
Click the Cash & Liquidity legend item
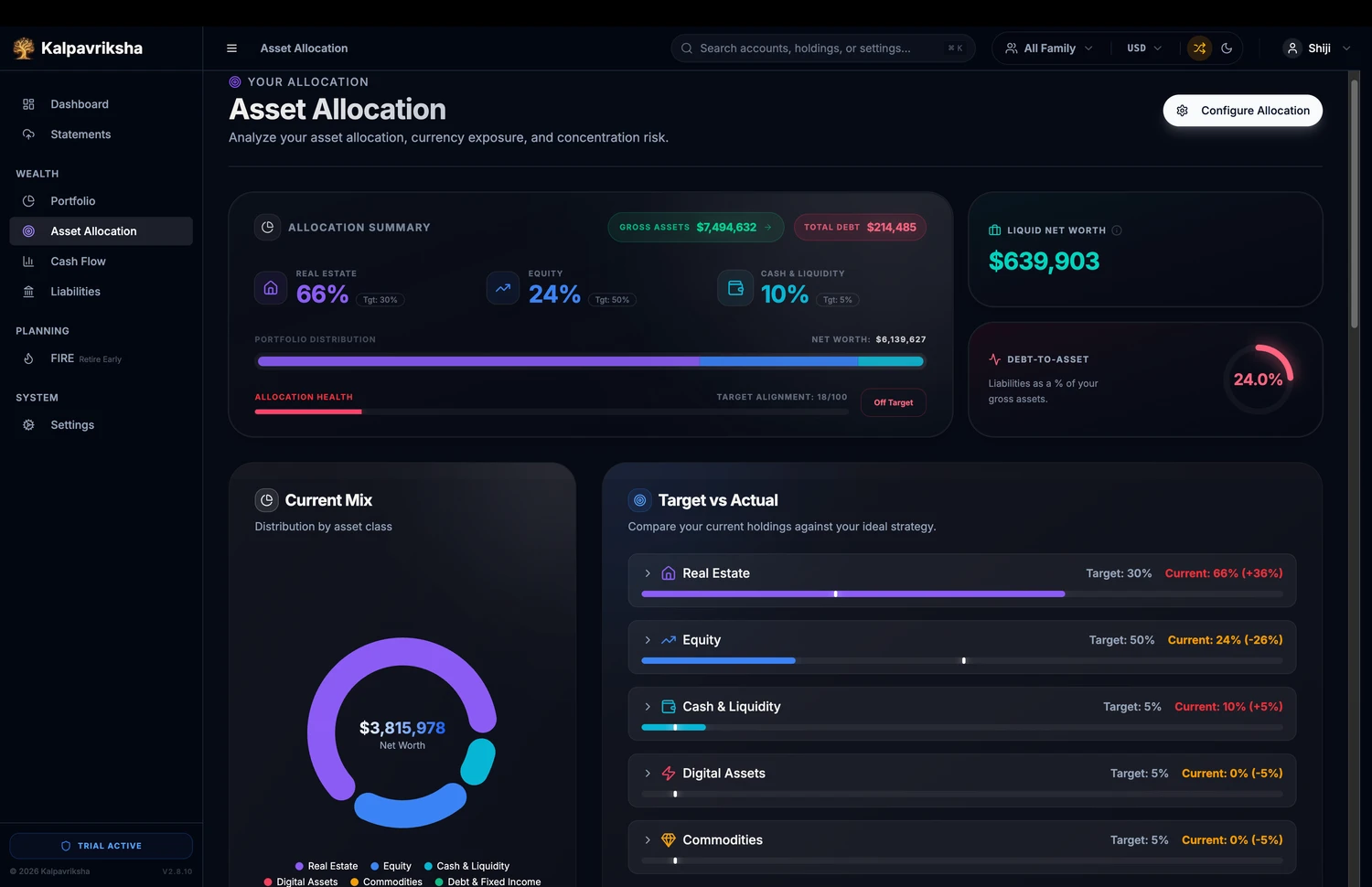466,866
